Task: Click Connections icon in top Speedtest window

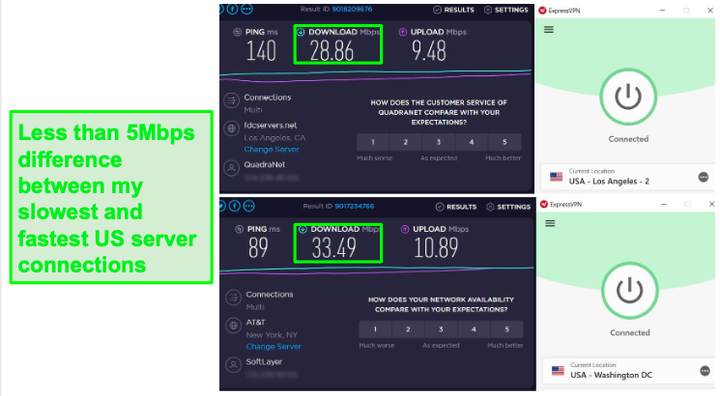Action: click(231, 100)
